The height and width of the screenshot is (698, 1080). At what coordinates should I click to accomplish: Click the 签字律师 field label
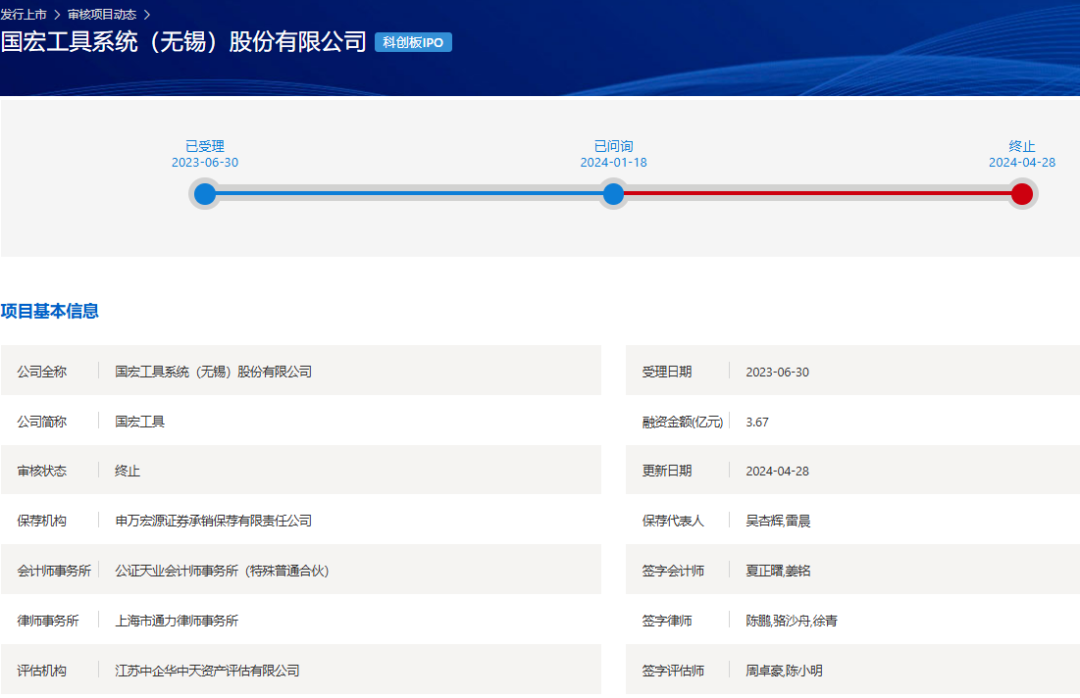point(667,621)
